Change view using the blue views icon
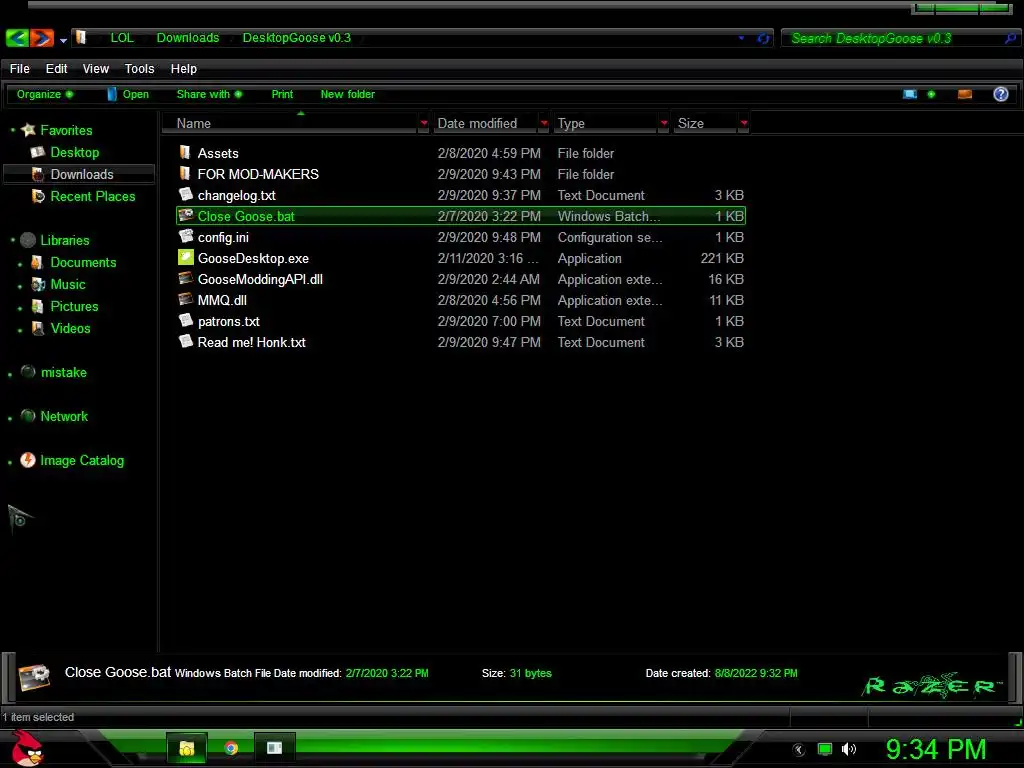 [x=910, y=95]
